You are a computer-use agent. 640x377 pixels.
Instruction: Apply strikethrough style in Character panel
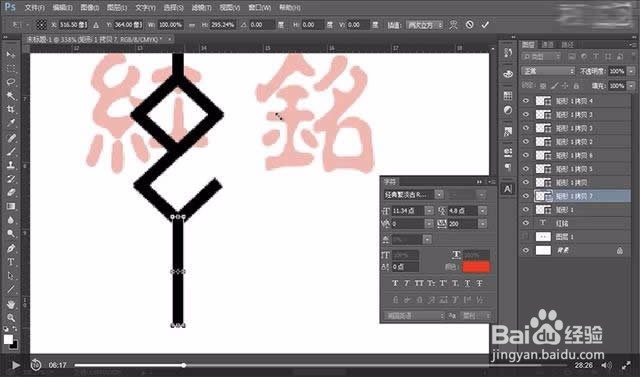[480, 283]
